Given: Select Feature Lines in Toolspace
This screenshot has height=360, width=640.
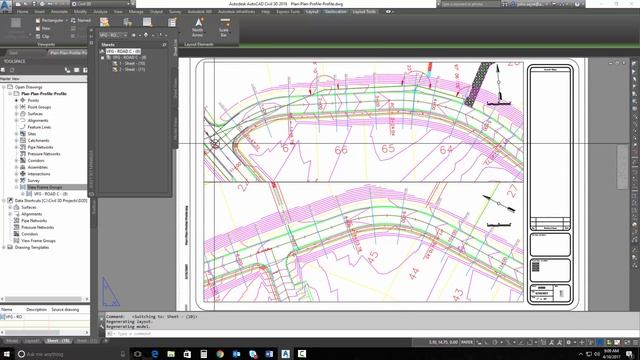Looking at the screenshot, I should coord(39,127).
